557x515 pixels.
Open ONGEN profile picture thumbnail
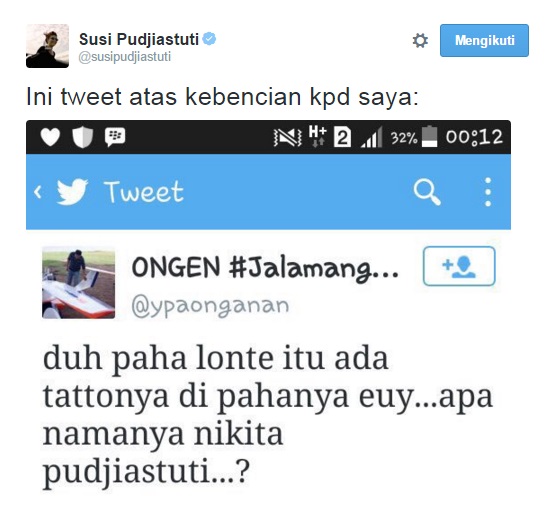coord(79,282)
